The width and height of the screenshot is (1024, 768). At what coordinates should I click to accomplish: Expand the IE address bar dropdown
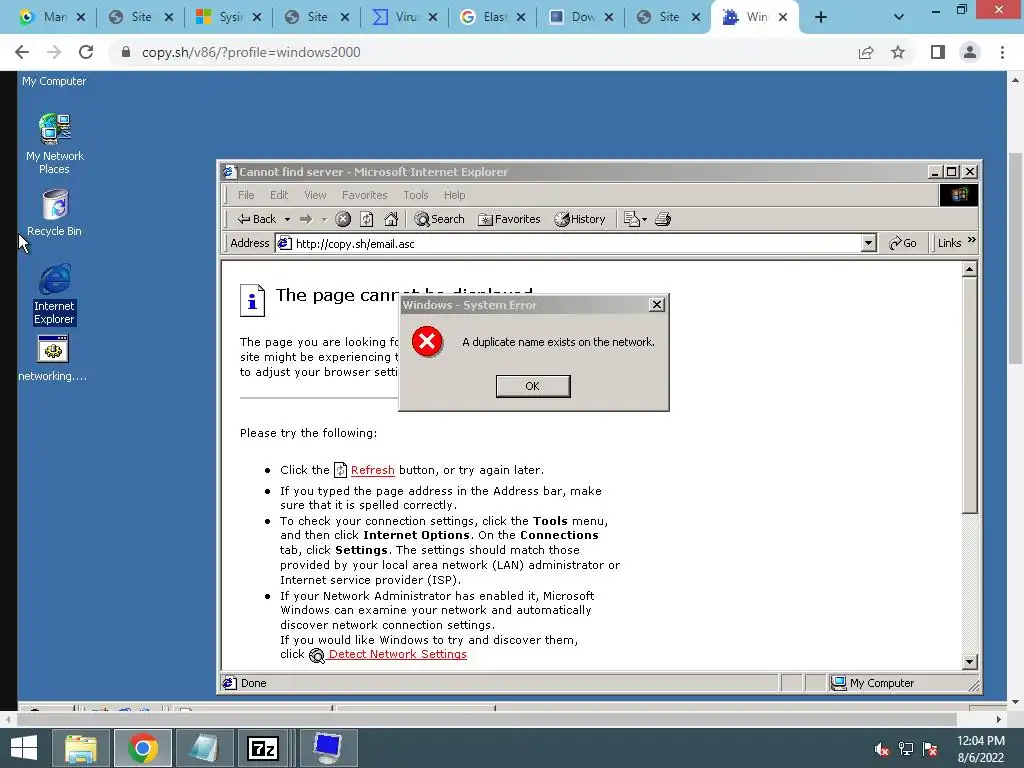[x=869, y=244]
